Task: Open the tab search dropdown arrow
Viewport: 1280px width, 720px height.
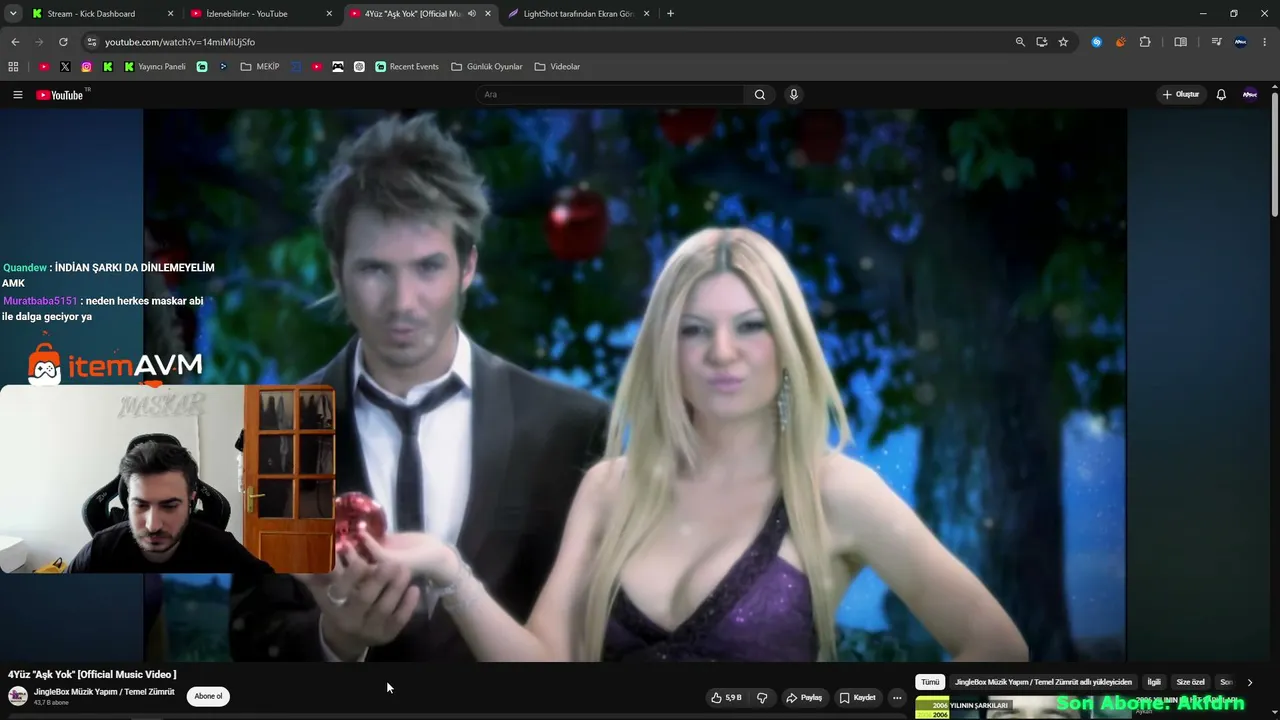Action: pos(13,14)
